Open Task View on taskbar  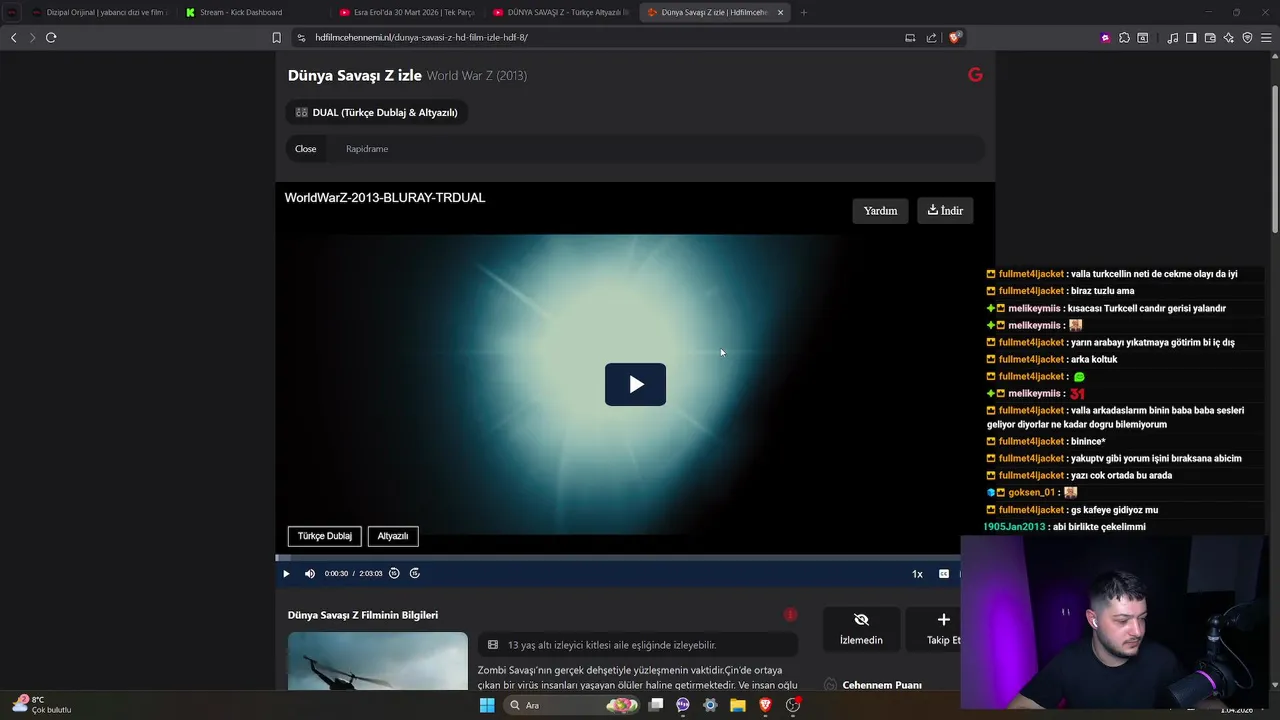tap(656, 705)
